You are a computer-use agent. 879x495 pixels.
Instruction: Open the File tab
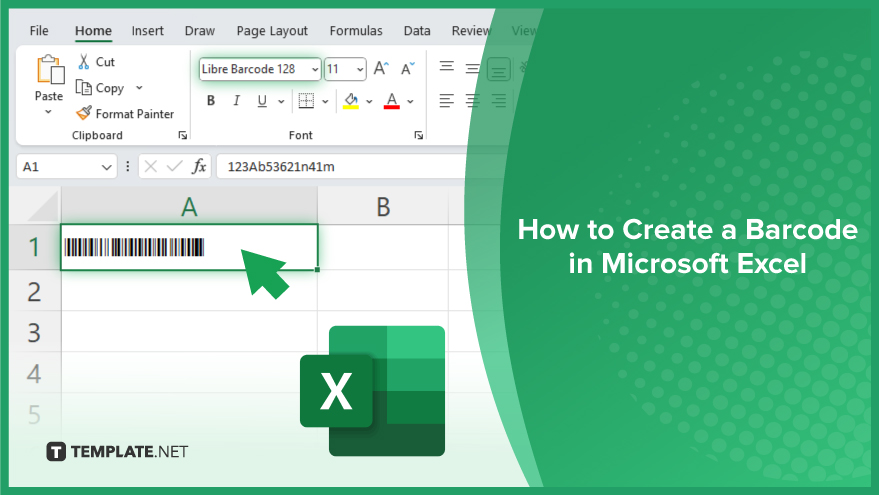click(x=39, y=31)
